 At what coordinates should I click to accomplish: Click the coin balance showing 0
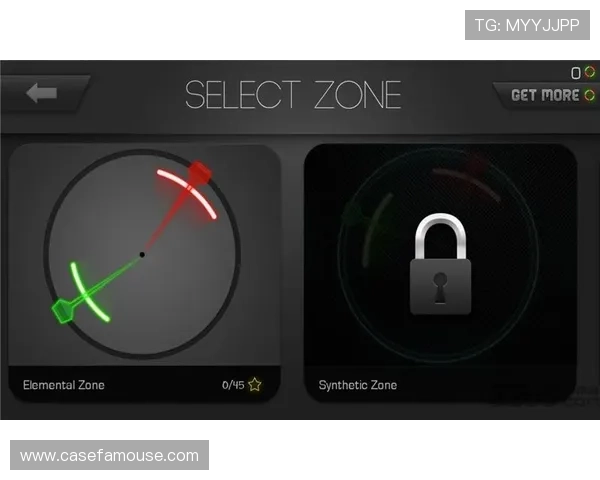pos(576,73)
